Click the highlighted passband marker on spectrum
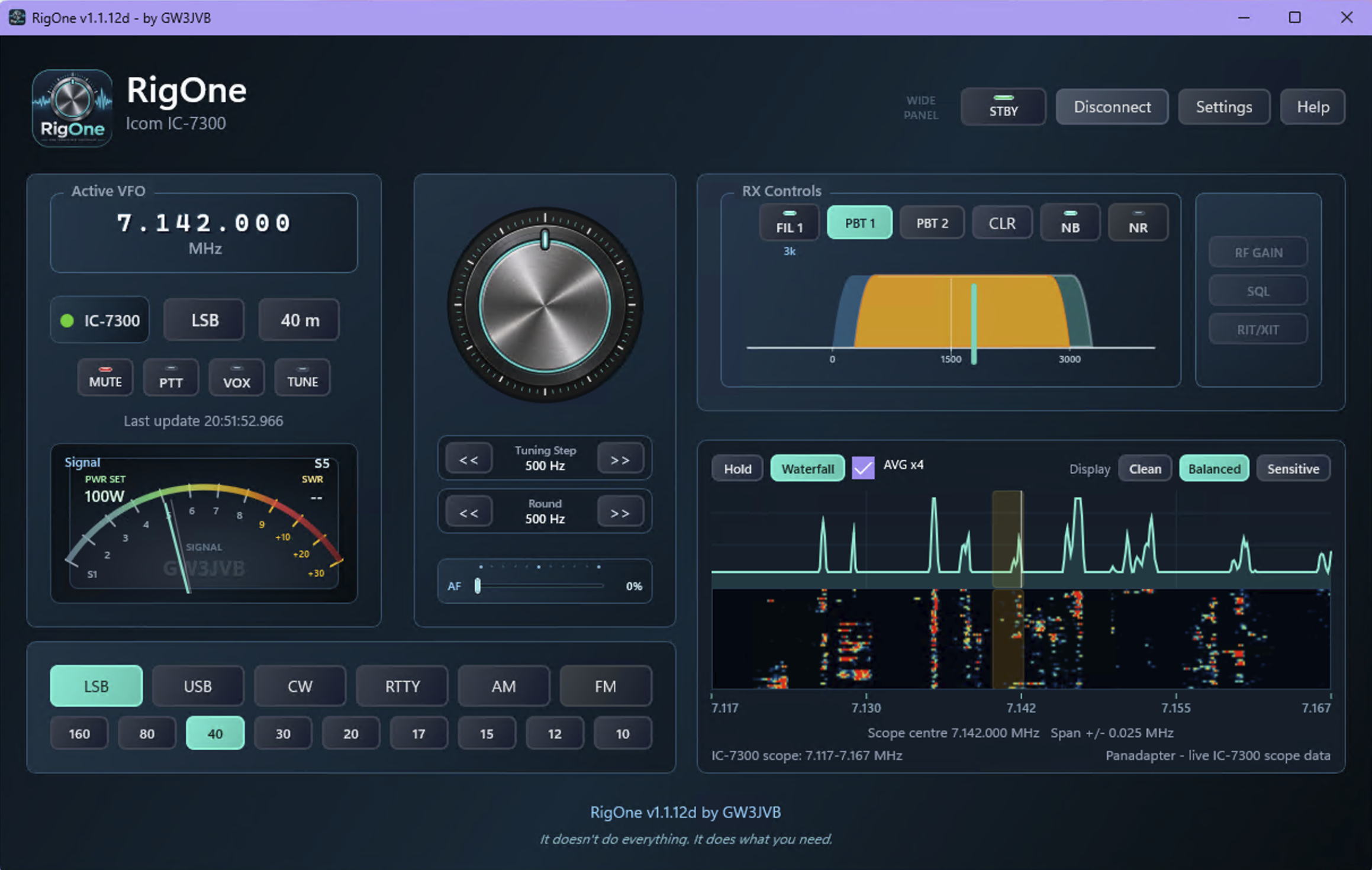Image resolution: width=1372 pixels, height=870 pixels. 1007,539
